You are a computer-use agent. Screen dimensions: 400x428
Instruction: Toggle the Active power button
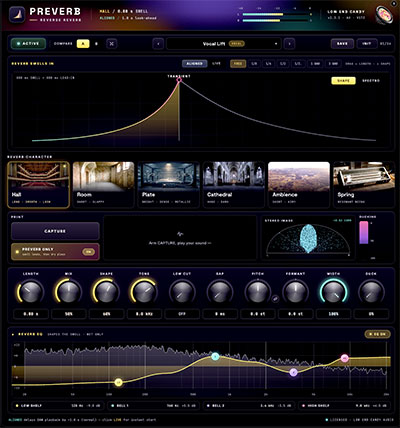(28, 44)
